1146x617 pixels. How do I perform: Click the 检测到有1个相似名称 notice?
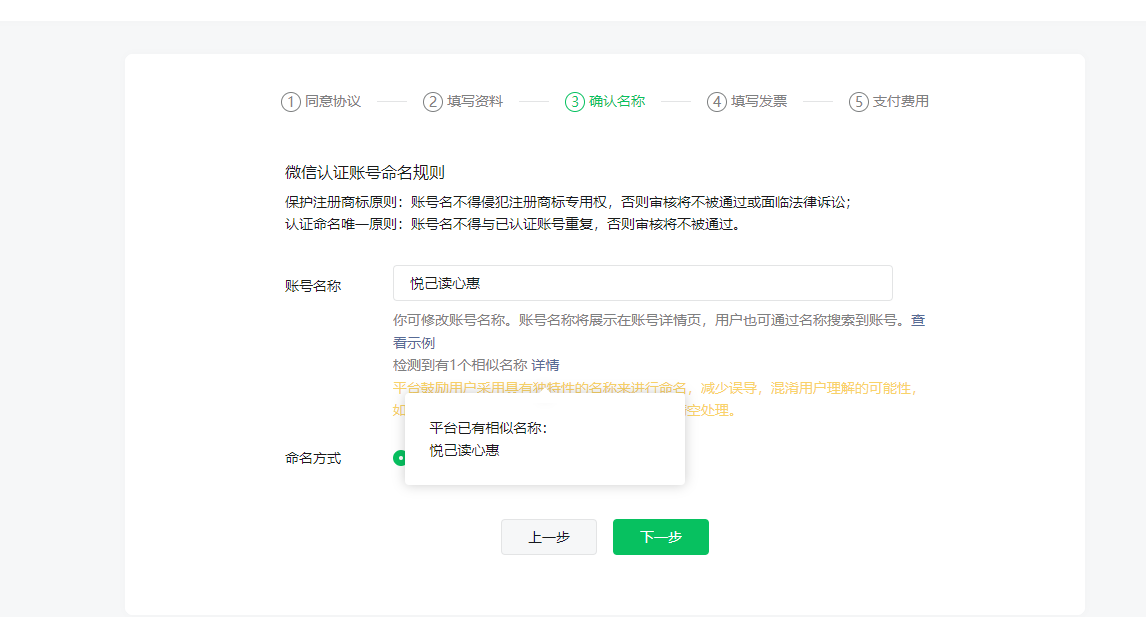click(x=460, y=365)
